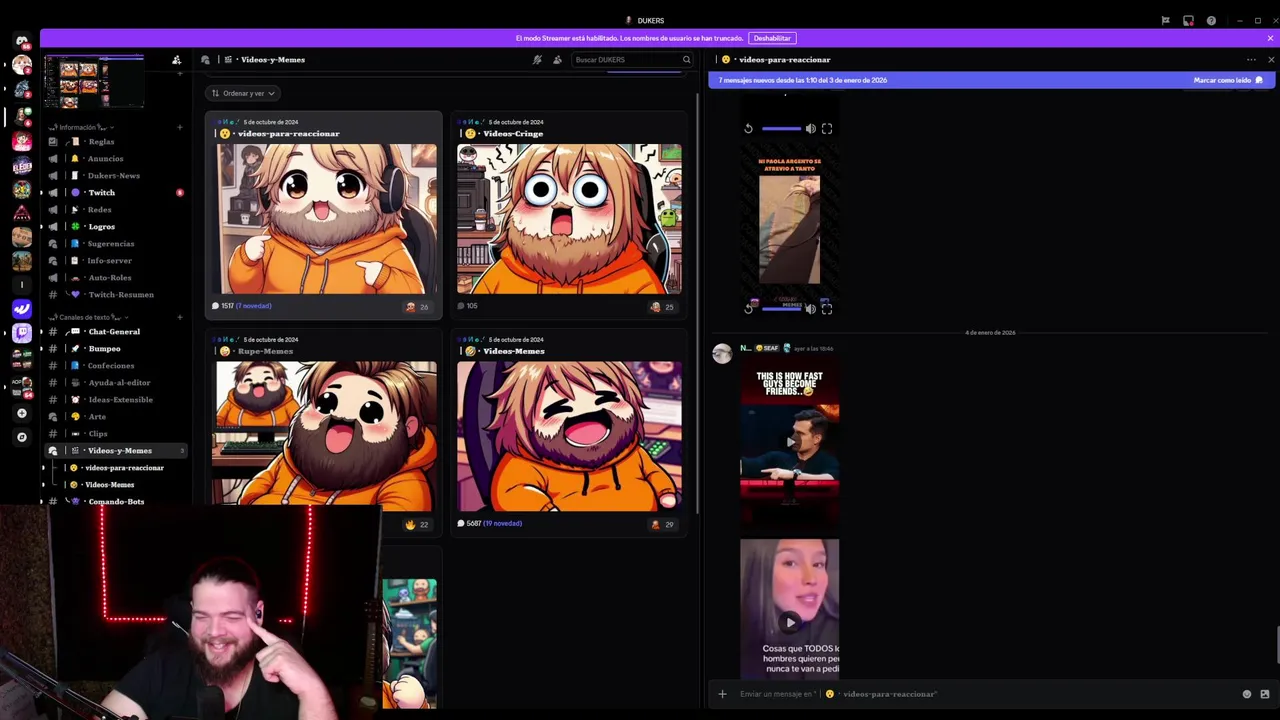Open the Clips channel
Image resolution: width=1280 pixels, height=720 pixels.
(115, 433)
